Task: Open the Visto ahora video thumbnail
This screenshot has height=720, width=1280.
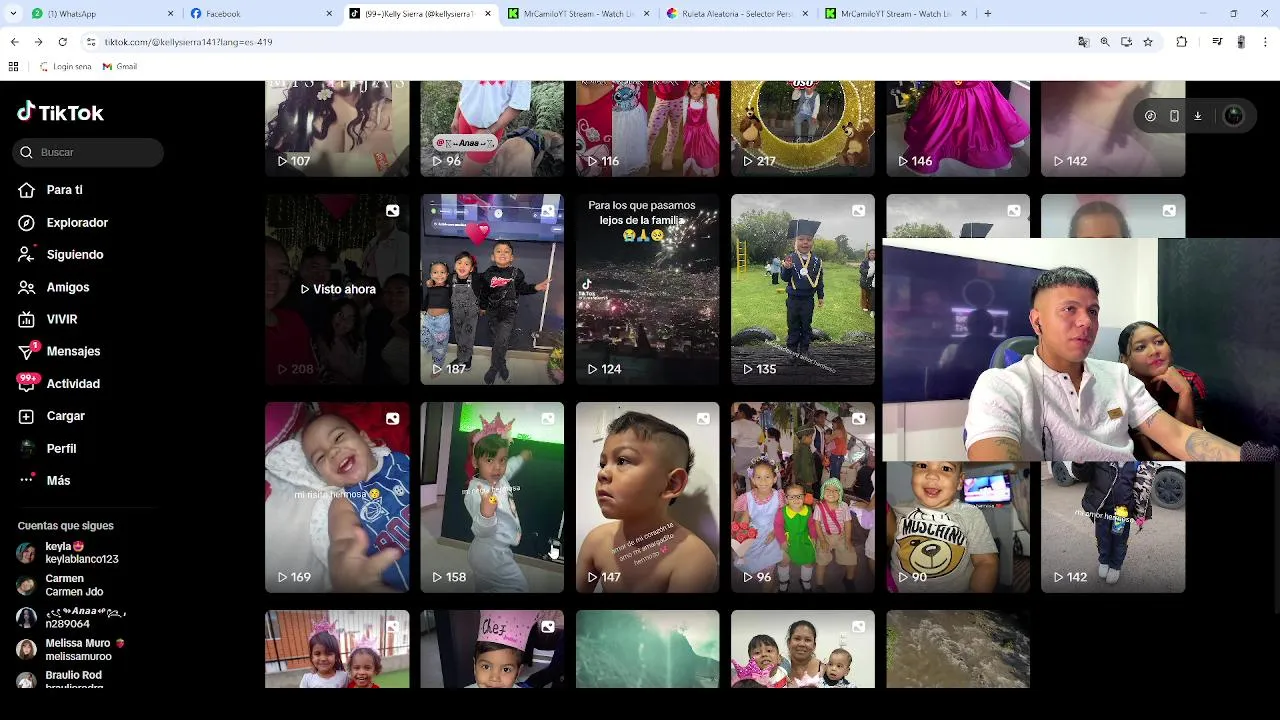Action: [337, 289]
